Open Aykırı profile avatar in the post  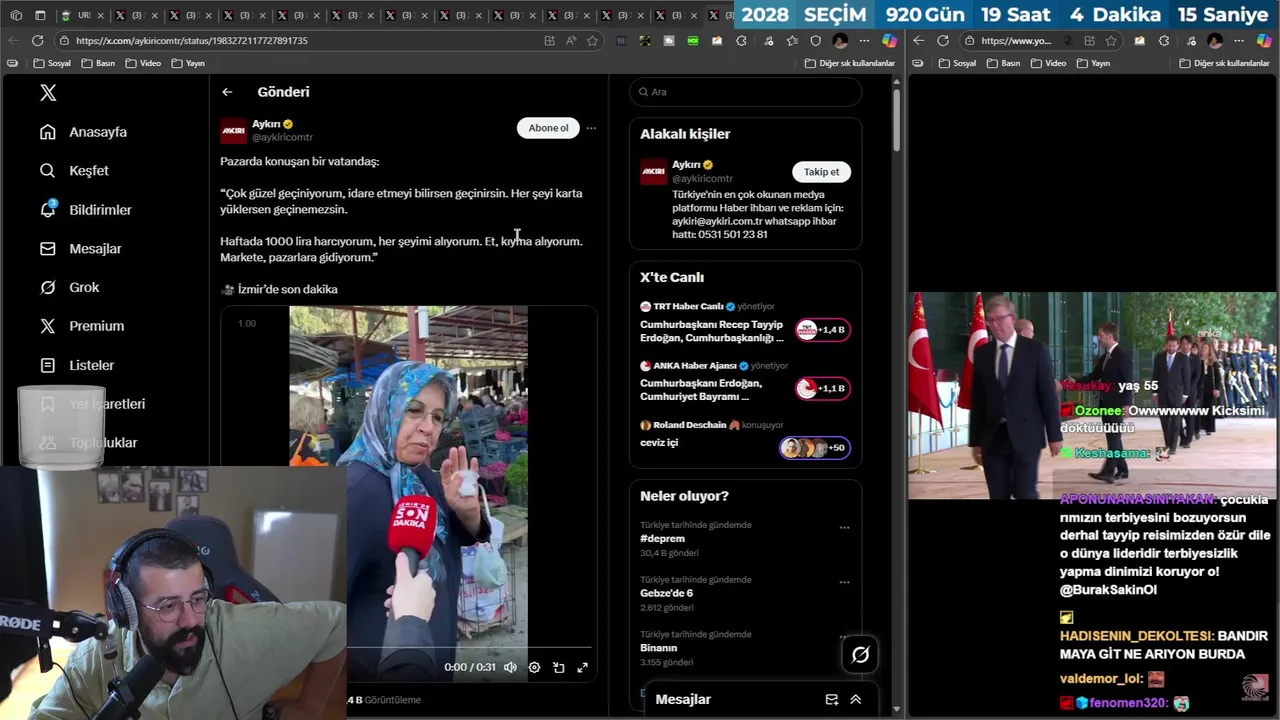tap(233, 130)
